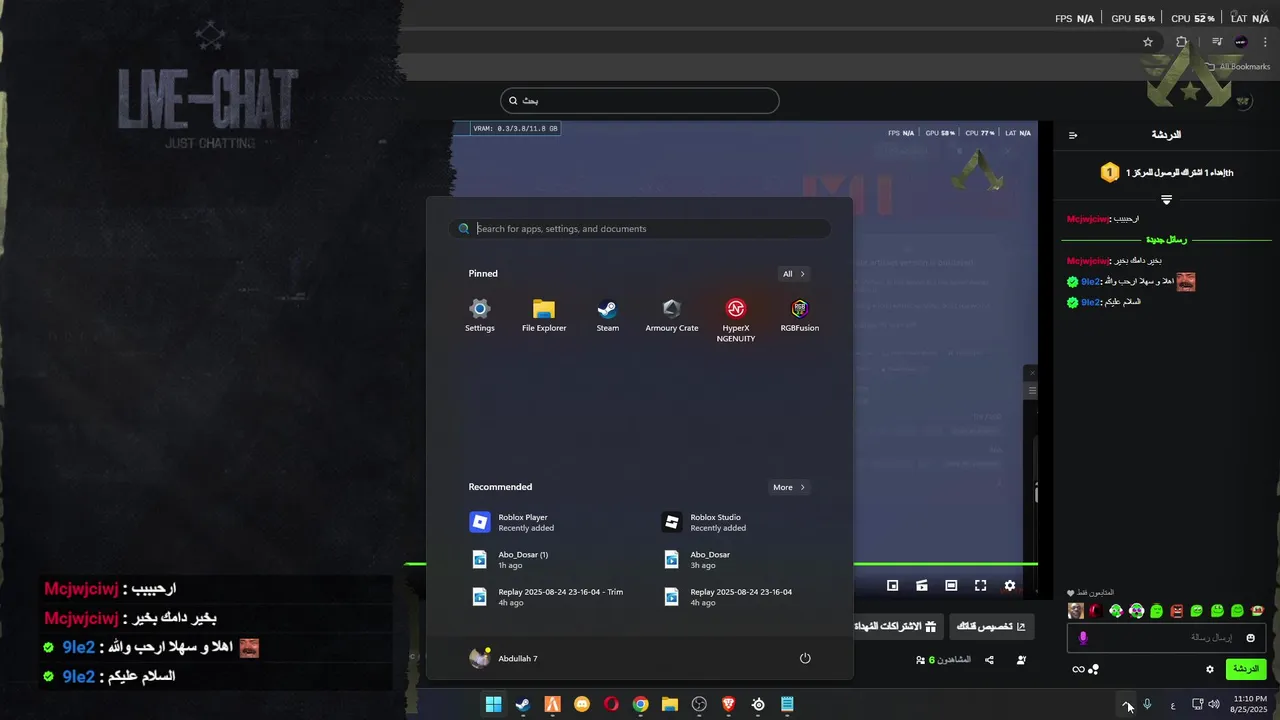The height and width of the screenshot is (720, 1280).
Task: Toggle theater mode on video player
Action: [x=951, y=586]
